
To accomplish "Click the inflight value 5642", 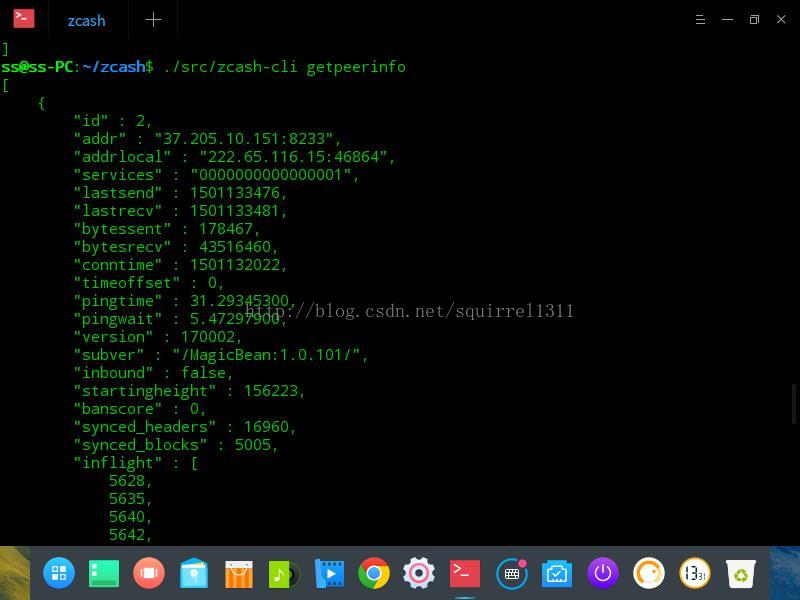I will pyautogui.click(x=127, y=535).
